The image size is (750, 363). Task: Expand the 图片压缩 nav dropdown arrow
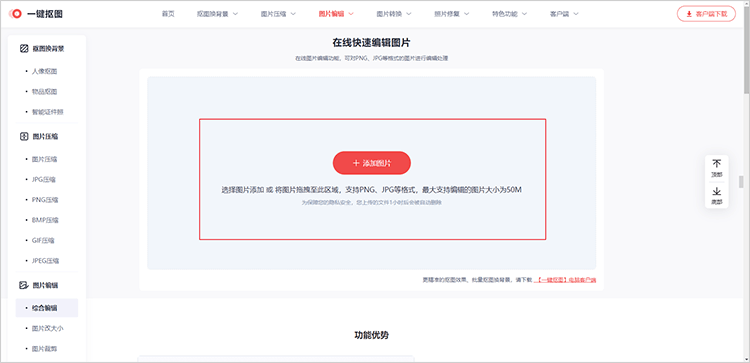[x=293, y=14]
